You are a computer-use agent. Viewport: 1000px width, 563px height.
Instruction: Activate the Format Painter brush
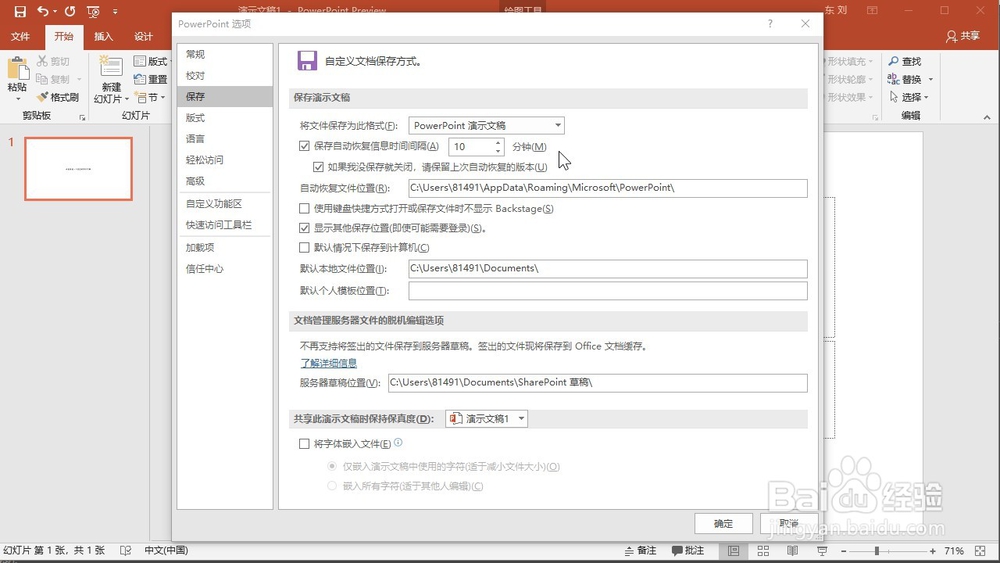(42, 97)
